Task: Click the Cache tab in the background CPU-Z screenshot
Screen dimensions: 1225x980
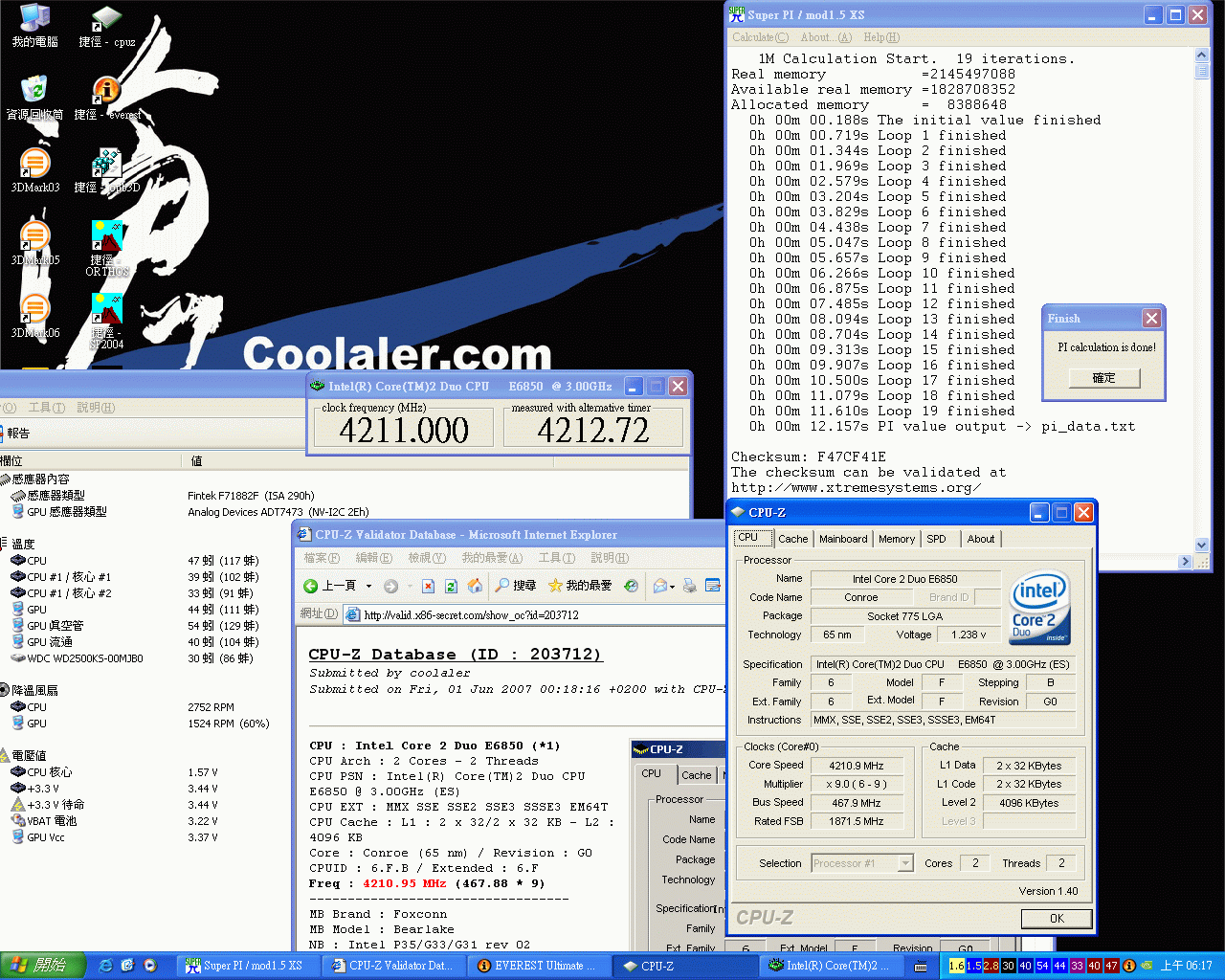Action: [x=696, y=775]
